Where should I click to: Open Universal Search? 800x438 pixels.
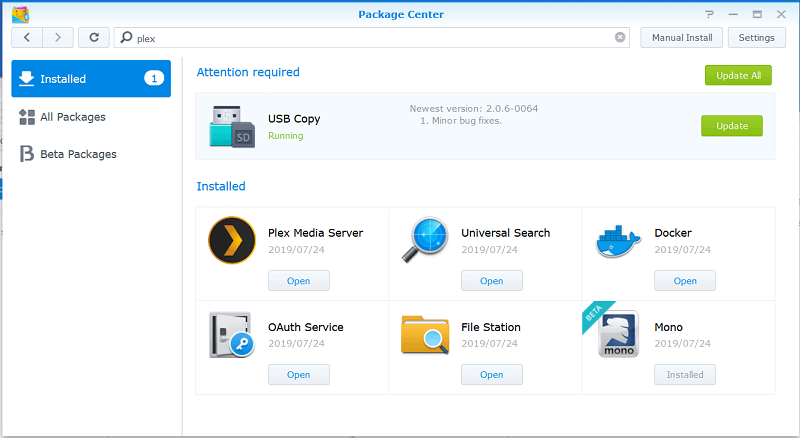click(x=491, y=281)
